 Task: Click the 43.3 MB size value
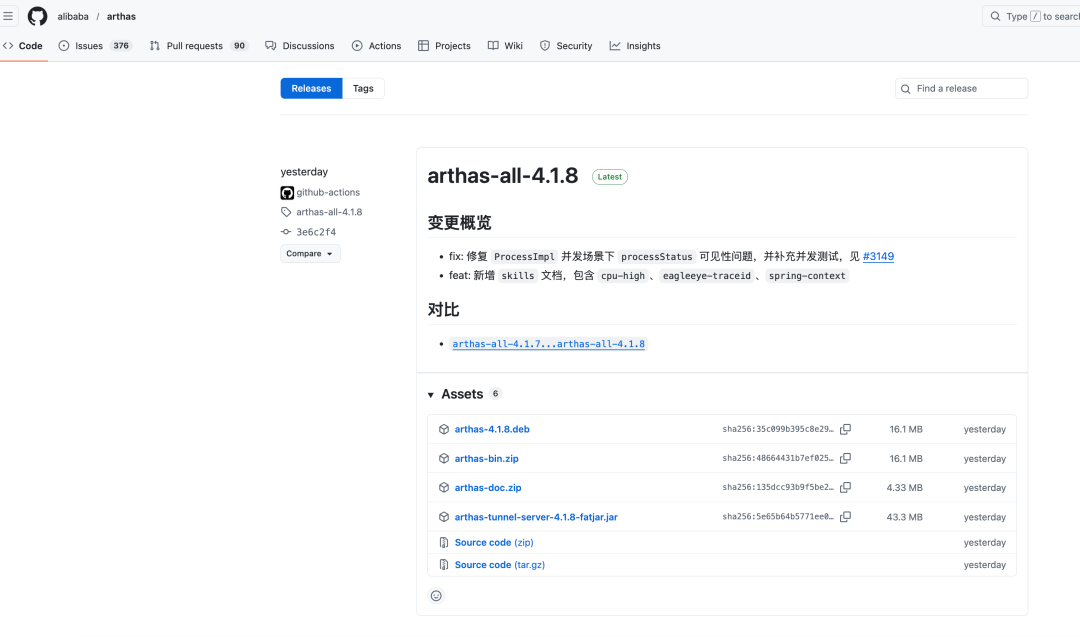point(904,517)
